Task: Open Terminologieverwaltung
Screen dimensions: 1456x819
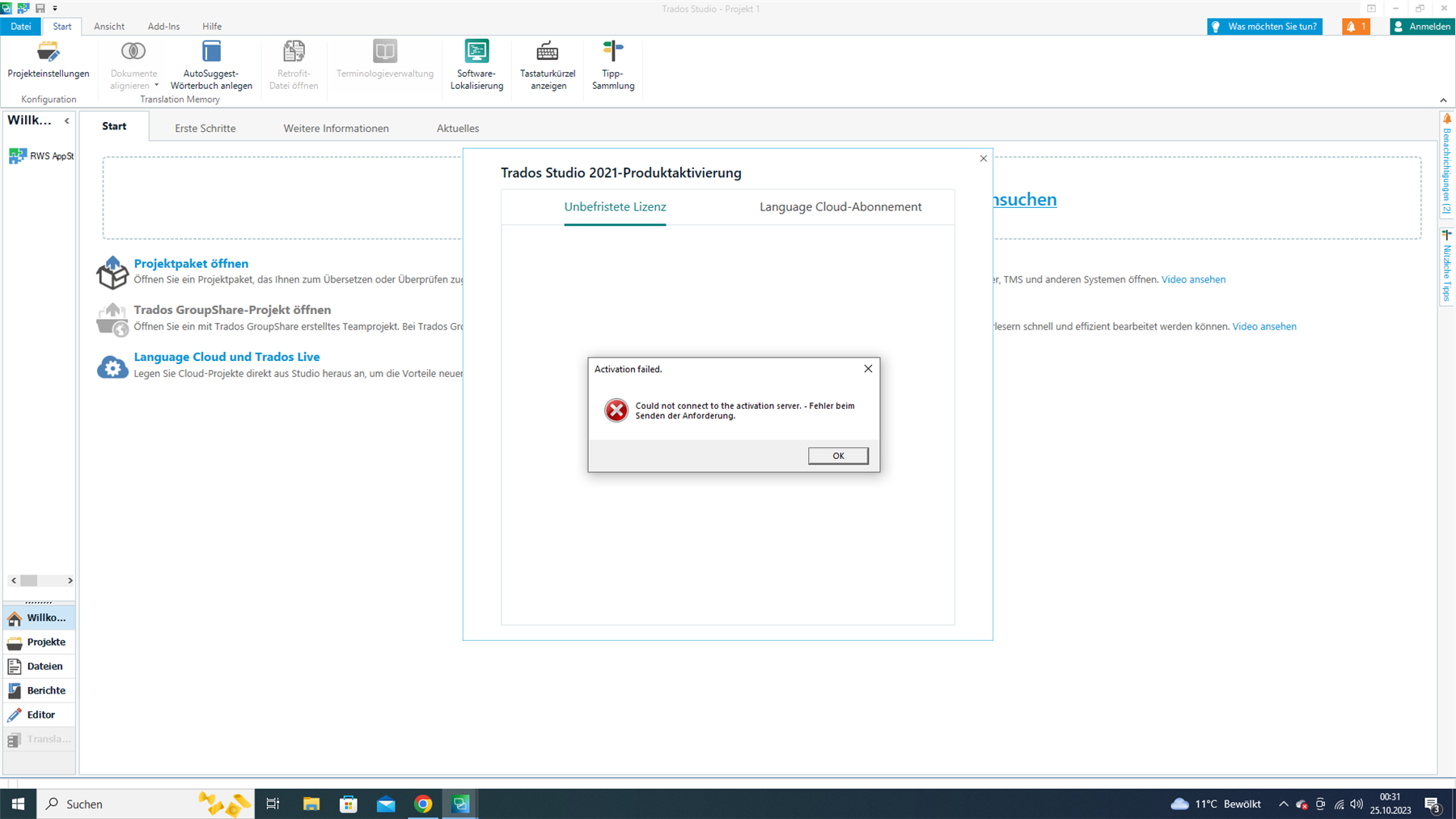Action: 383,66
